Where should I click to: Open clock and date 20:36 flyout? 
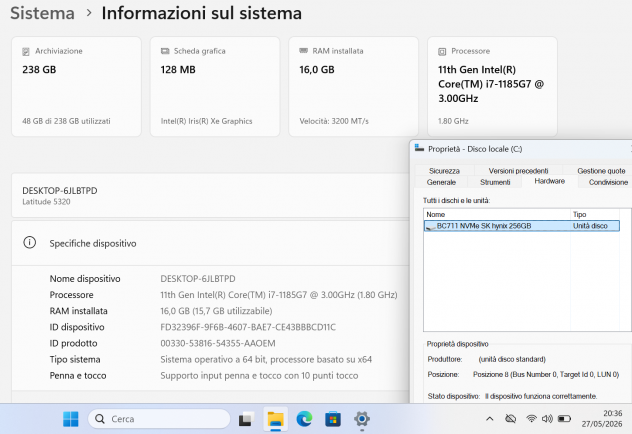coord(602,419)
